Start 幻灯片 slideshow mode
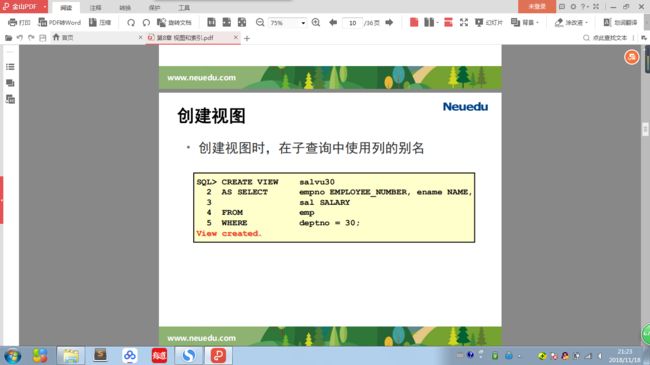Viewport: 650px width, 365px height. coord(489,22)
